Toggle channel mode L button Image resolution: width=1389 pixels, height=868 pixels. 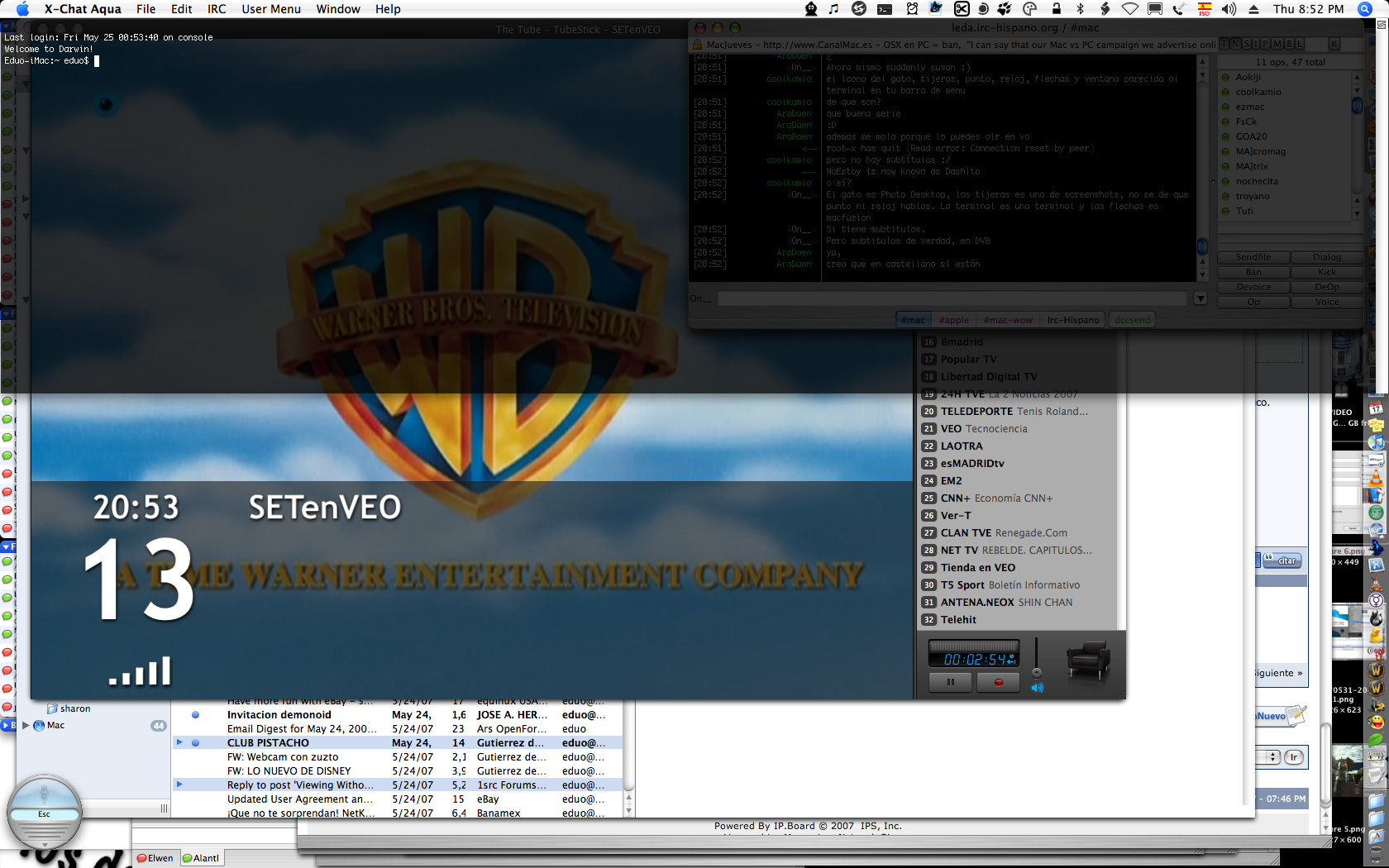(x=1299, y=44)
